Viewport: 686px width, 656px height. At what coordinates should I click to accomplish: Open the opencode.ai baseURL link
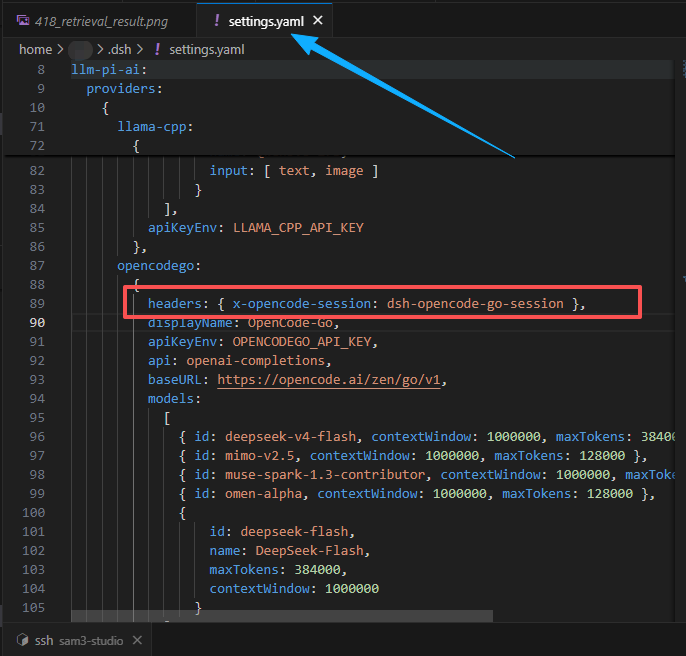[329, 379]
